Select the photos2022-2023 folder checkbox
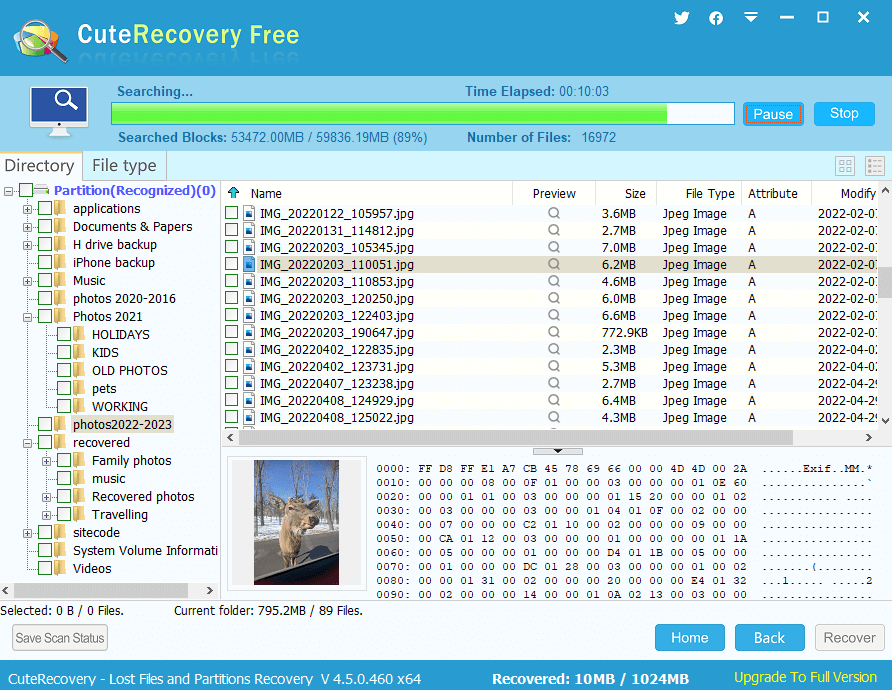 point(44,425)
